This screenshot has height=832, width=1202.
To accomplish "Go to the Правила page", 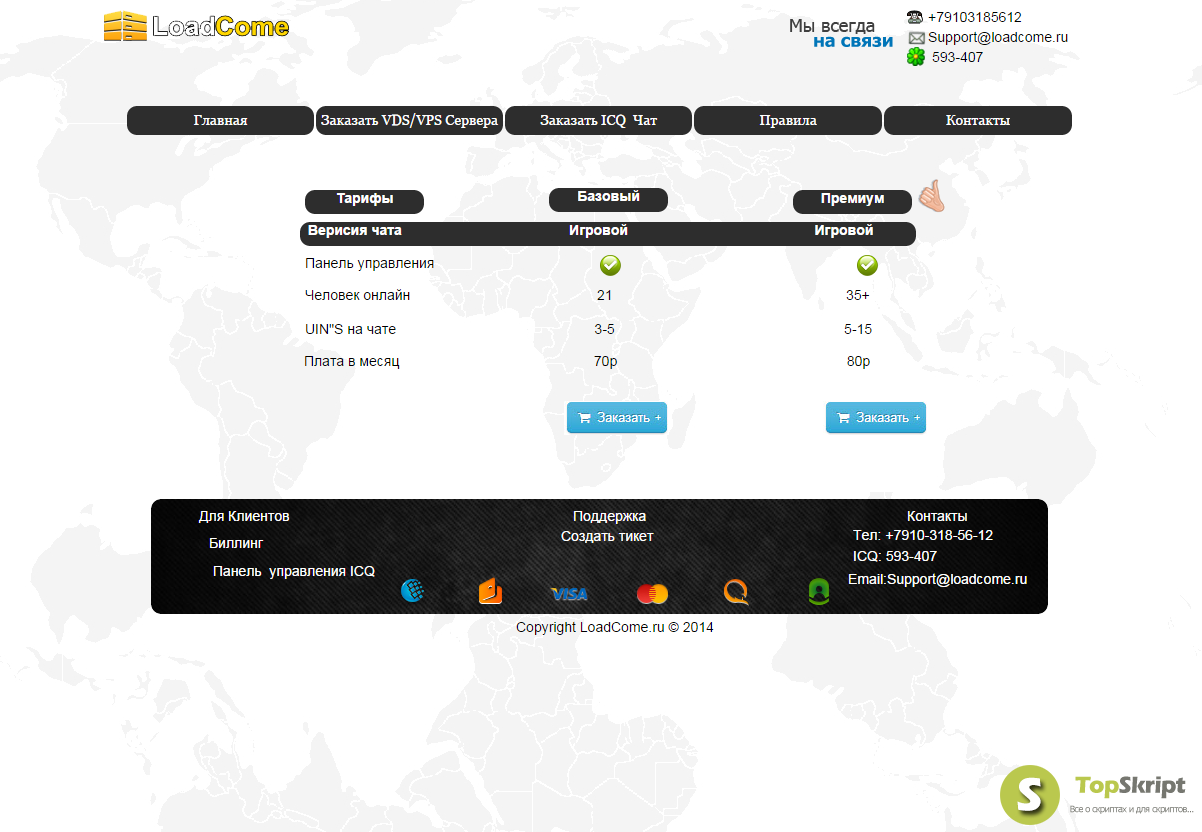I will pos(788,120).
